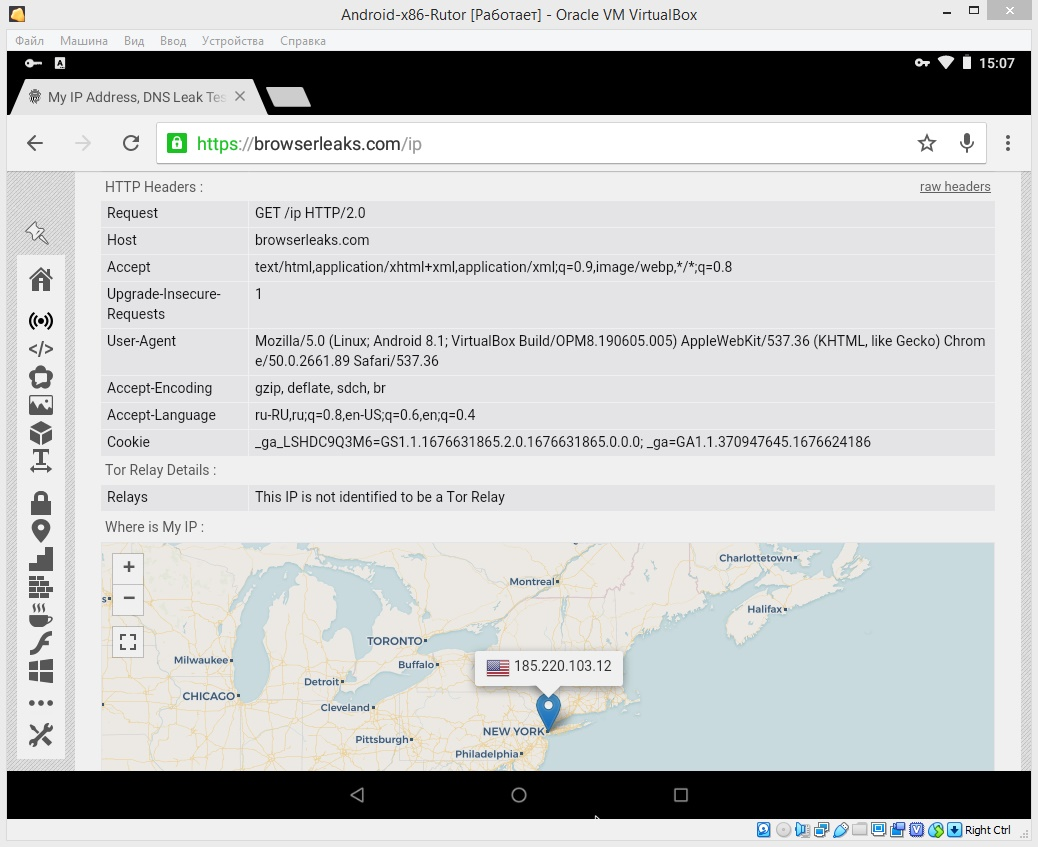
Task: Tap the Android back navigation button
Action: (357, 795)
